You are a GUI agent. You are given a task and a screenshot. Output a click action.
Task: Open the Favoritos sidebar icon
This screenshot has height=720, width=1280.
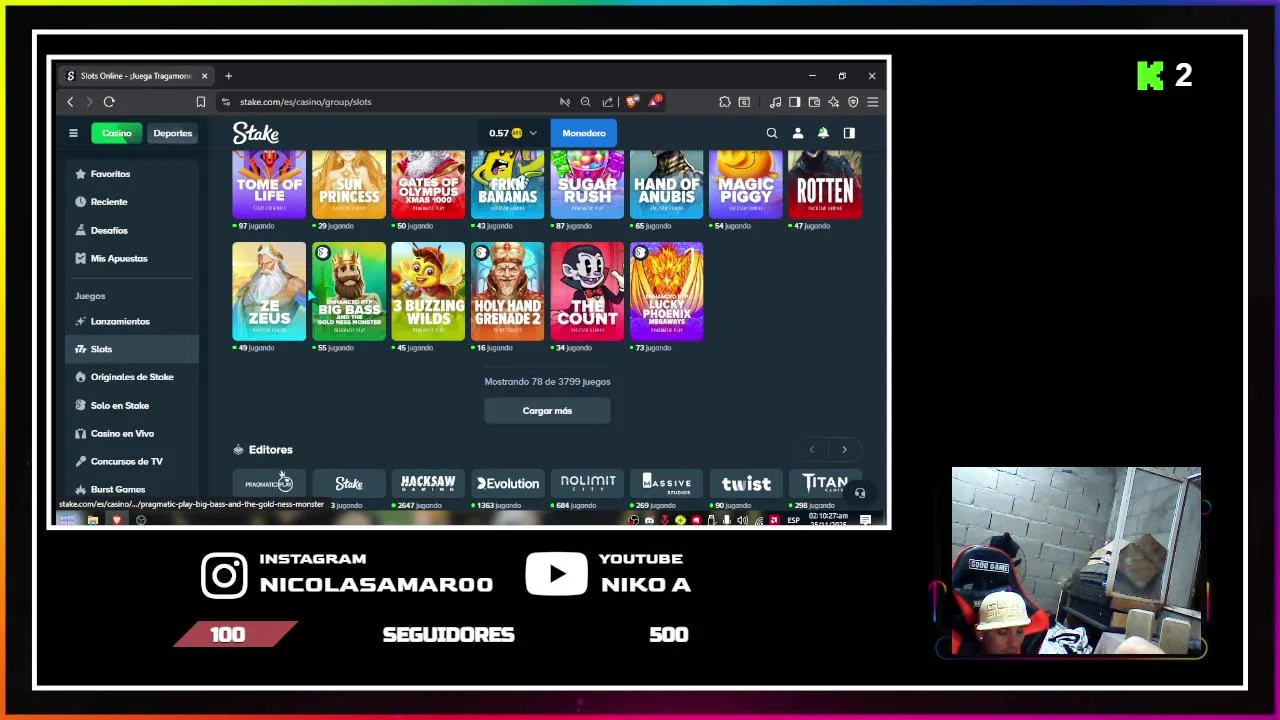click(x=80, y=174)
